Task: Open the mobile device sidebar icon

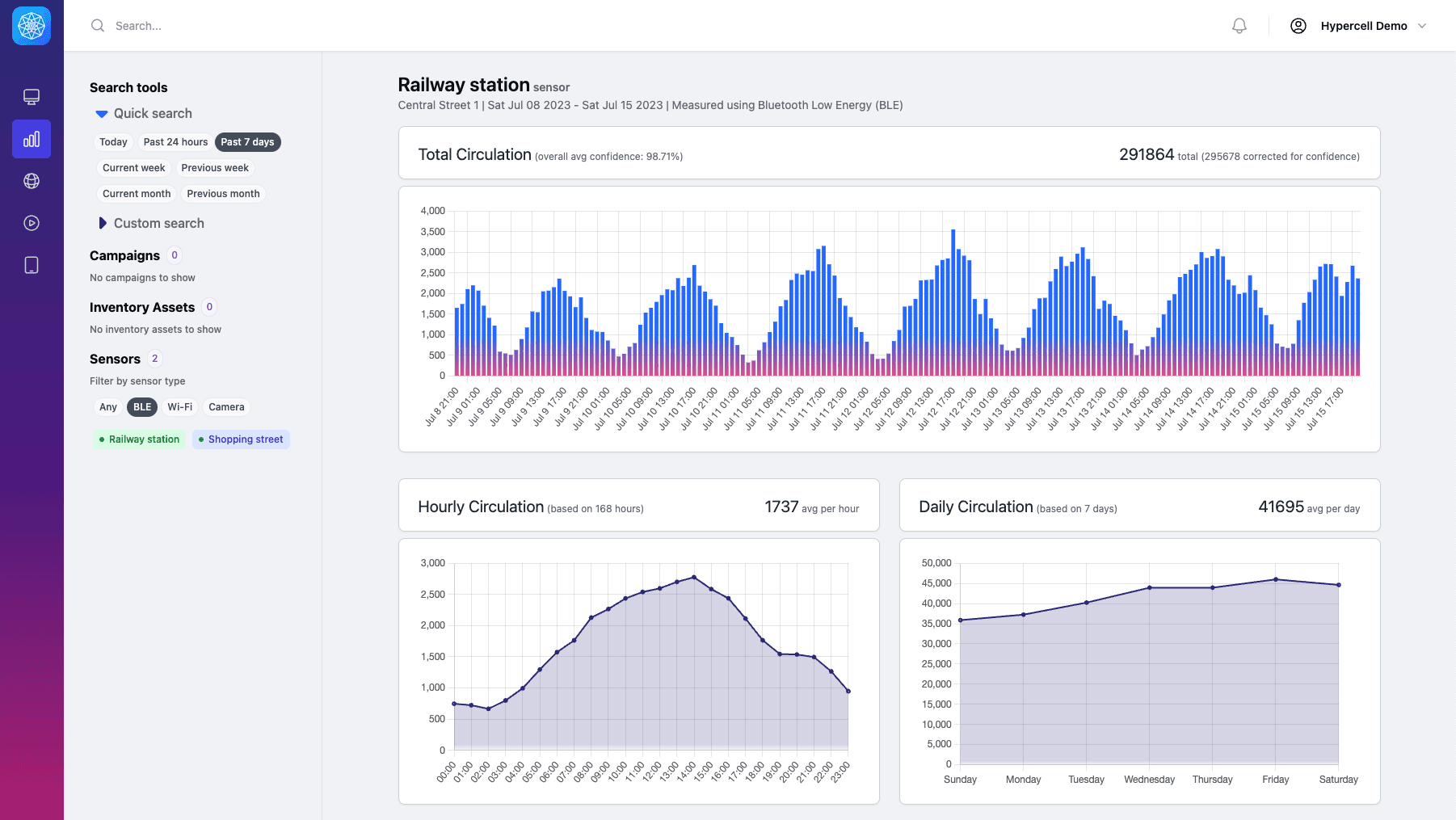Action: (32, 265)
